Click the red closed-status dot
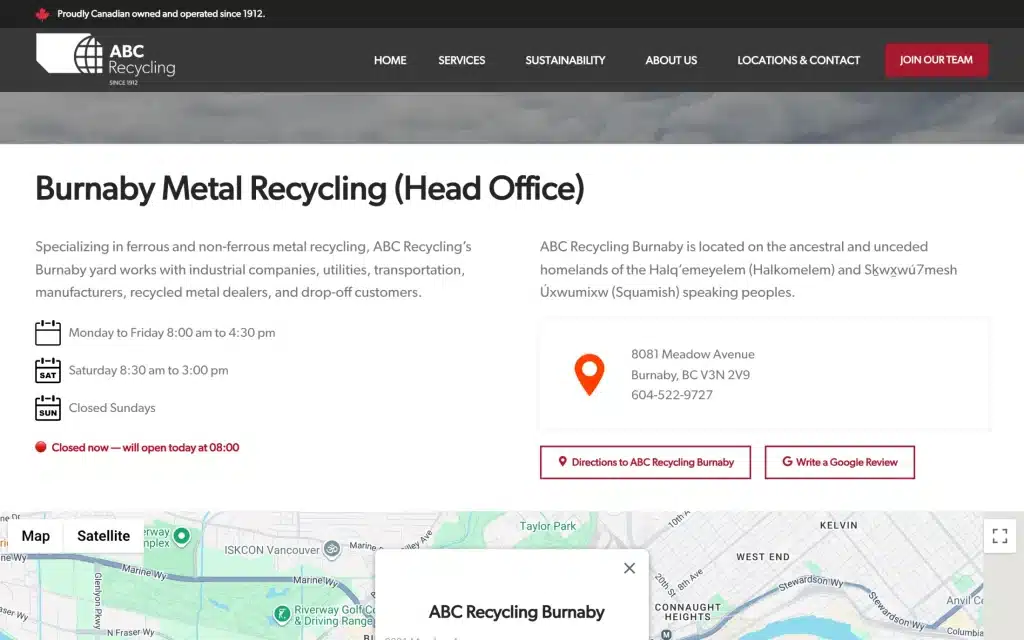The width and height of the screenshot is (1024, 640). click(40, 447)
